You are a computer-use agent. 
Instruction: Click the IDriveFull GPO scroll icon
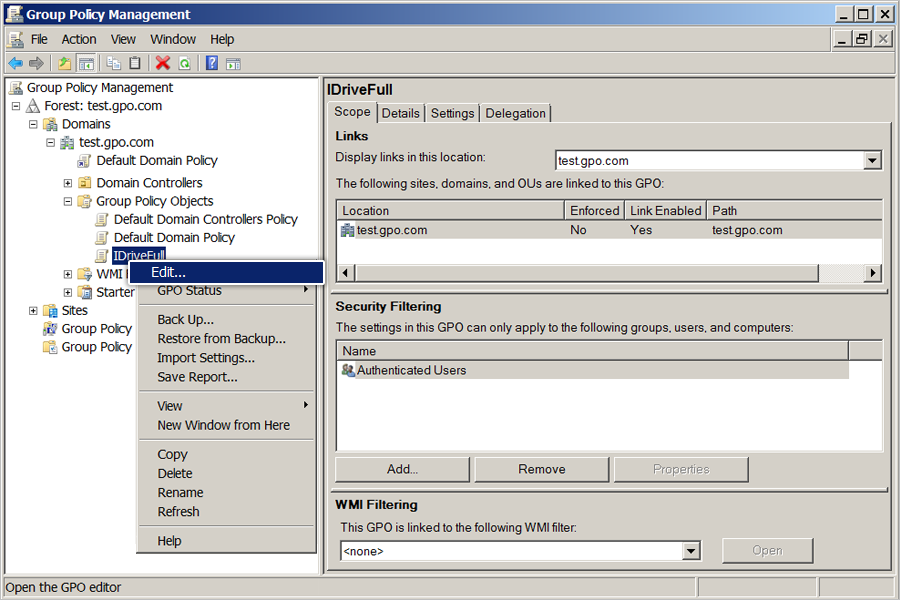pos(102,256)
